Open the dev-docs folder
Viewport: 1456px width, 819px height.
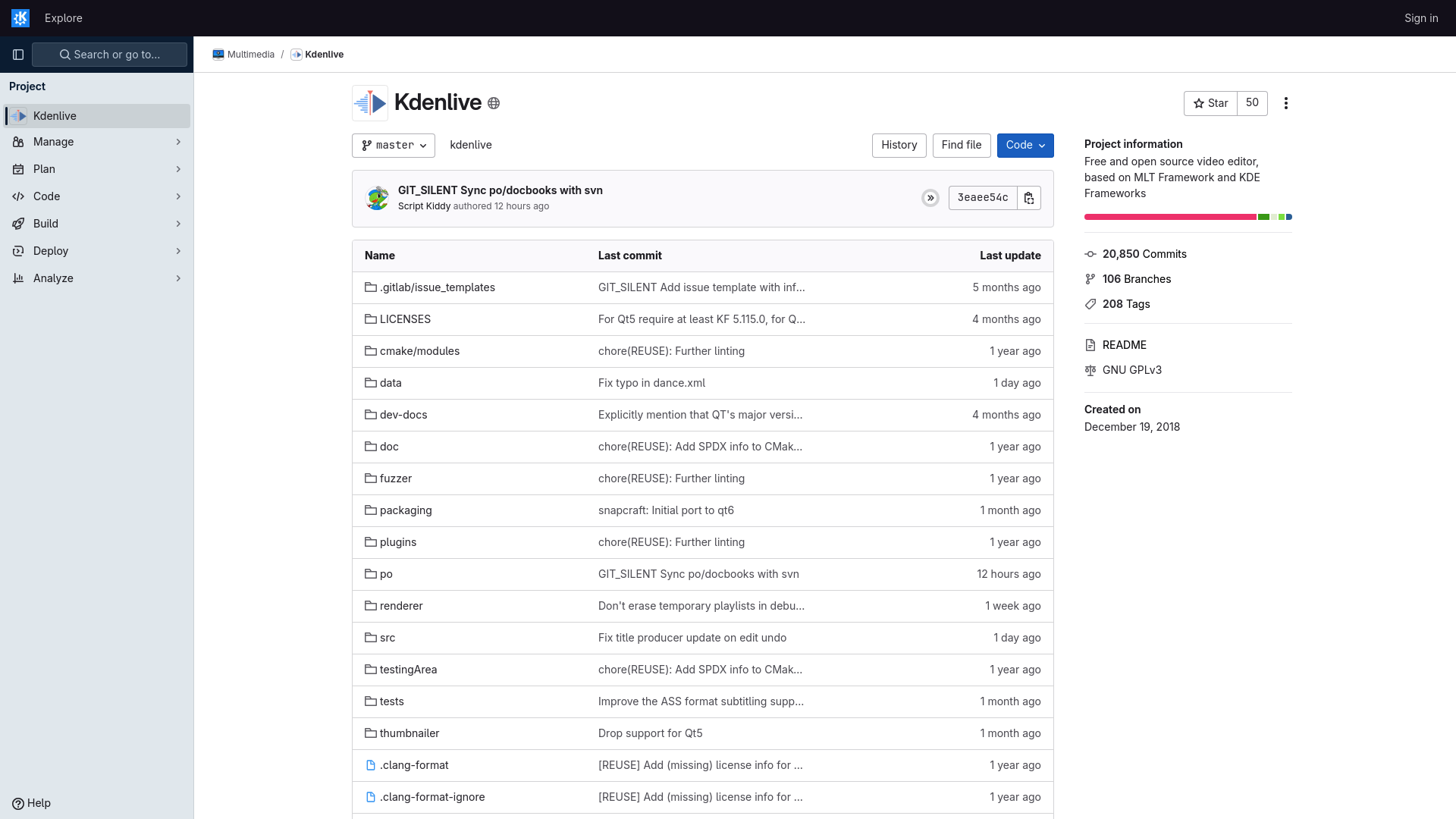tap(403, 415)
